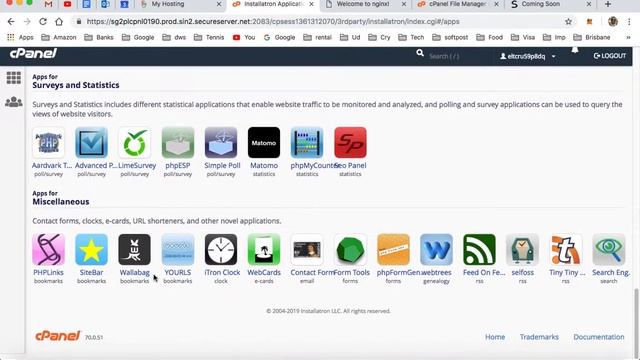Expand the Tech bookmarks folder
The width and height of the screenshot is (640, 360).
point(411,37)
